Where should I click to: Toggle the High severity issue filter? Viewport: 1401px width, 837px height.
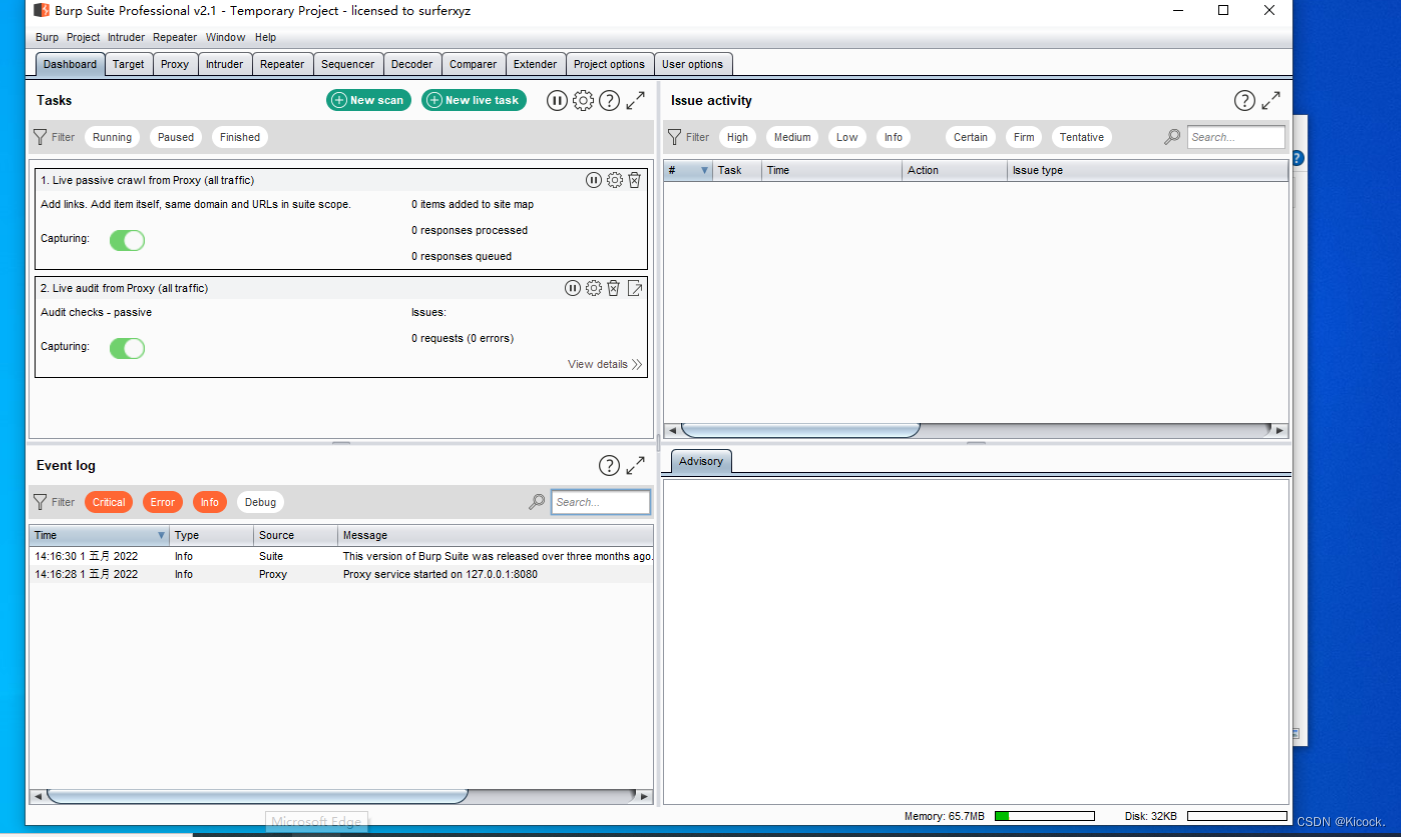737,137
